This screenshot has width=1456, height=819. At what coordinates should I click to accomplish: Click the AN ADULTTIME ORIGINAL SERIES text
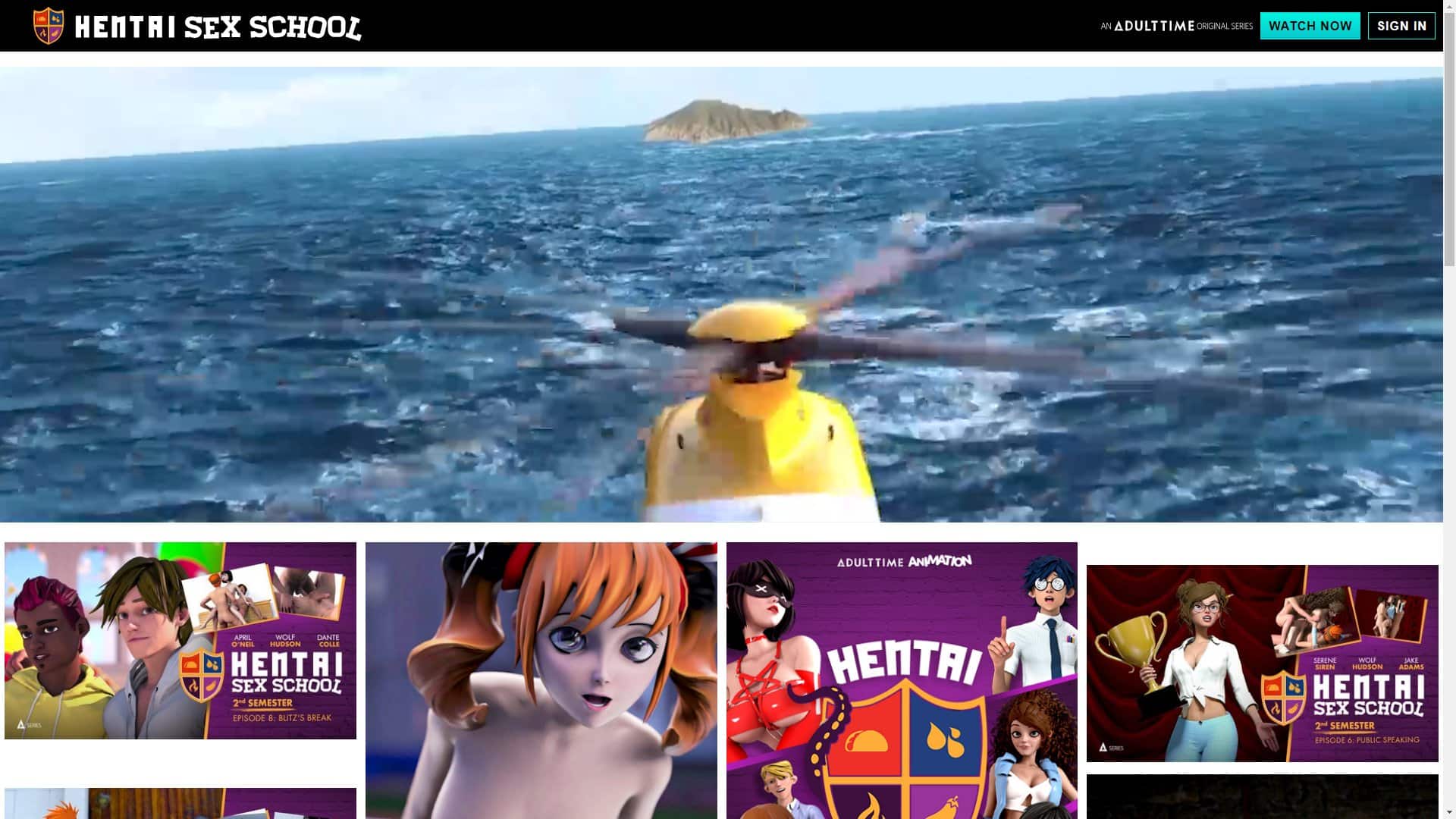tap(1177, 26)
